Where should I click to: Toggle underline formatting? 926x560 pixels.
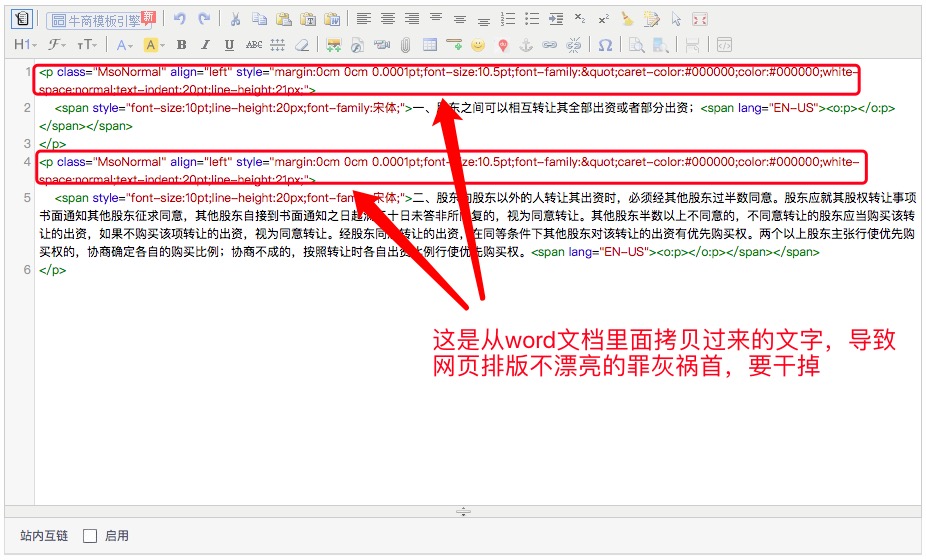pos(229,45)
